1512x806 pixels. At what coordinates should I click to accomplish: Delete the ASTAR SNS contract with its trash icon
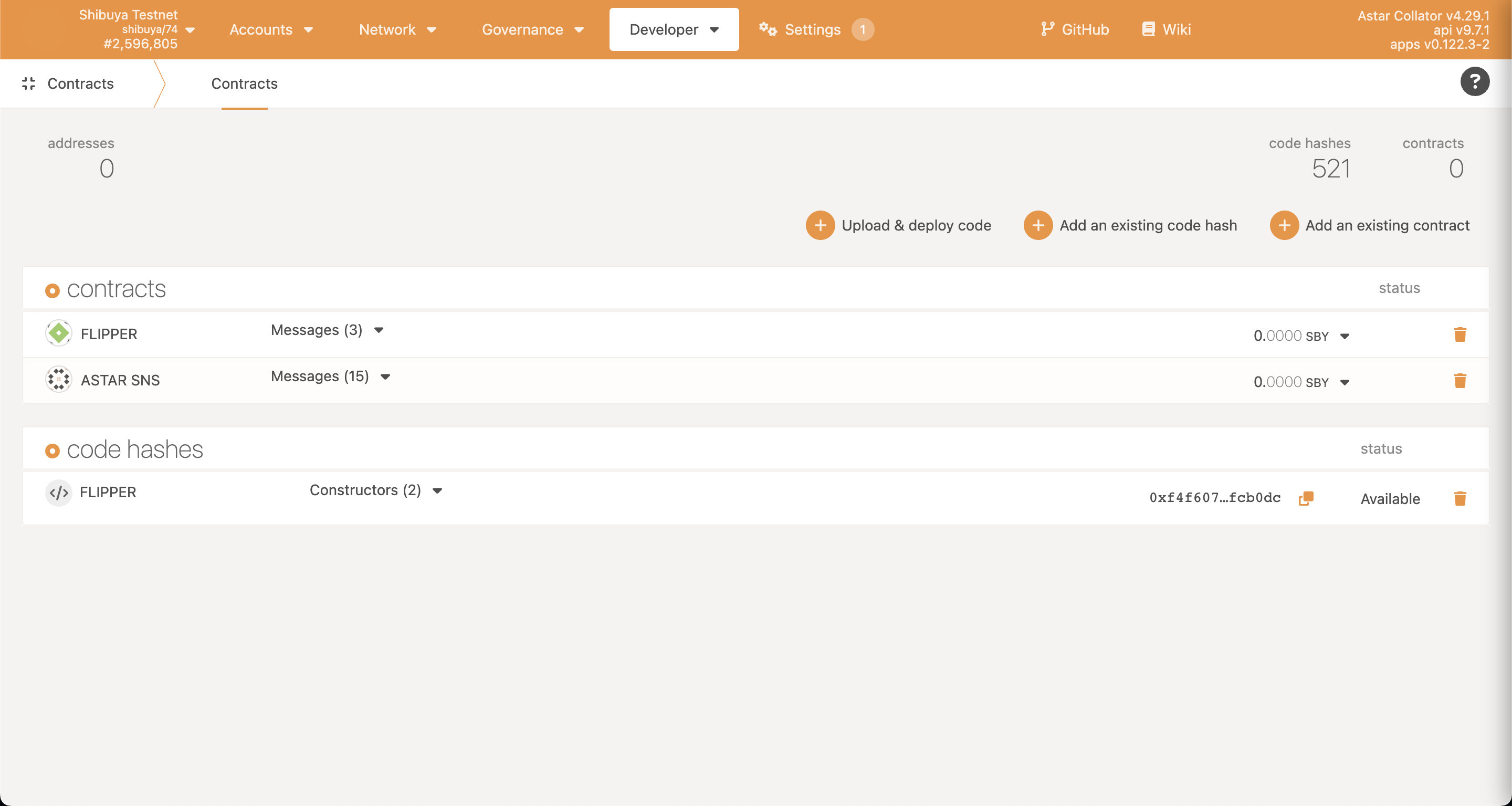(x=1459, y=380)
